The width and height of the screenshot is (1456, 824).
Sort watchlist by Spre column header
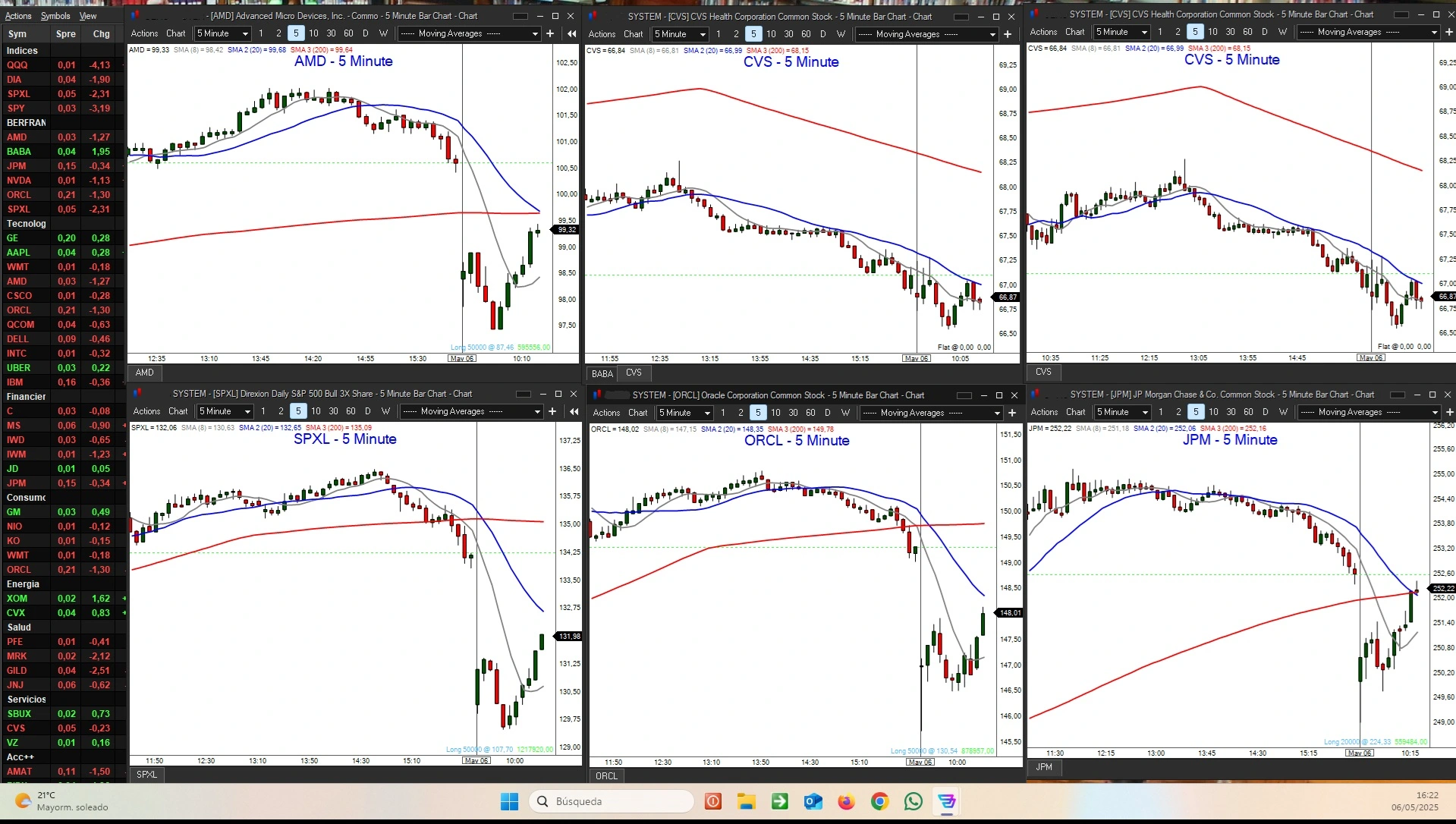coord(66,34)
